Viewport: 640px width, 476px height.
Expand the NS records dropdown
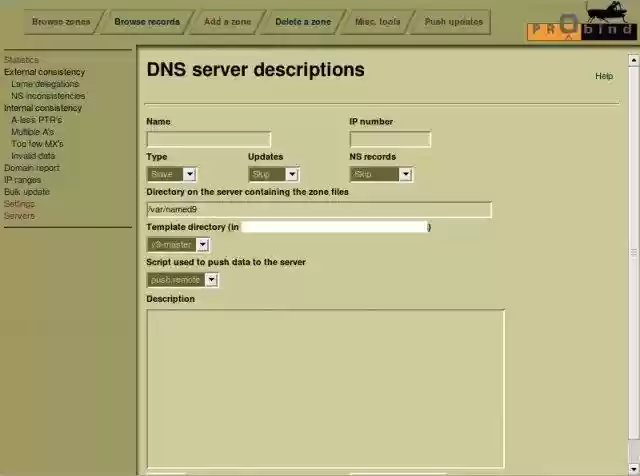(381, 174)
